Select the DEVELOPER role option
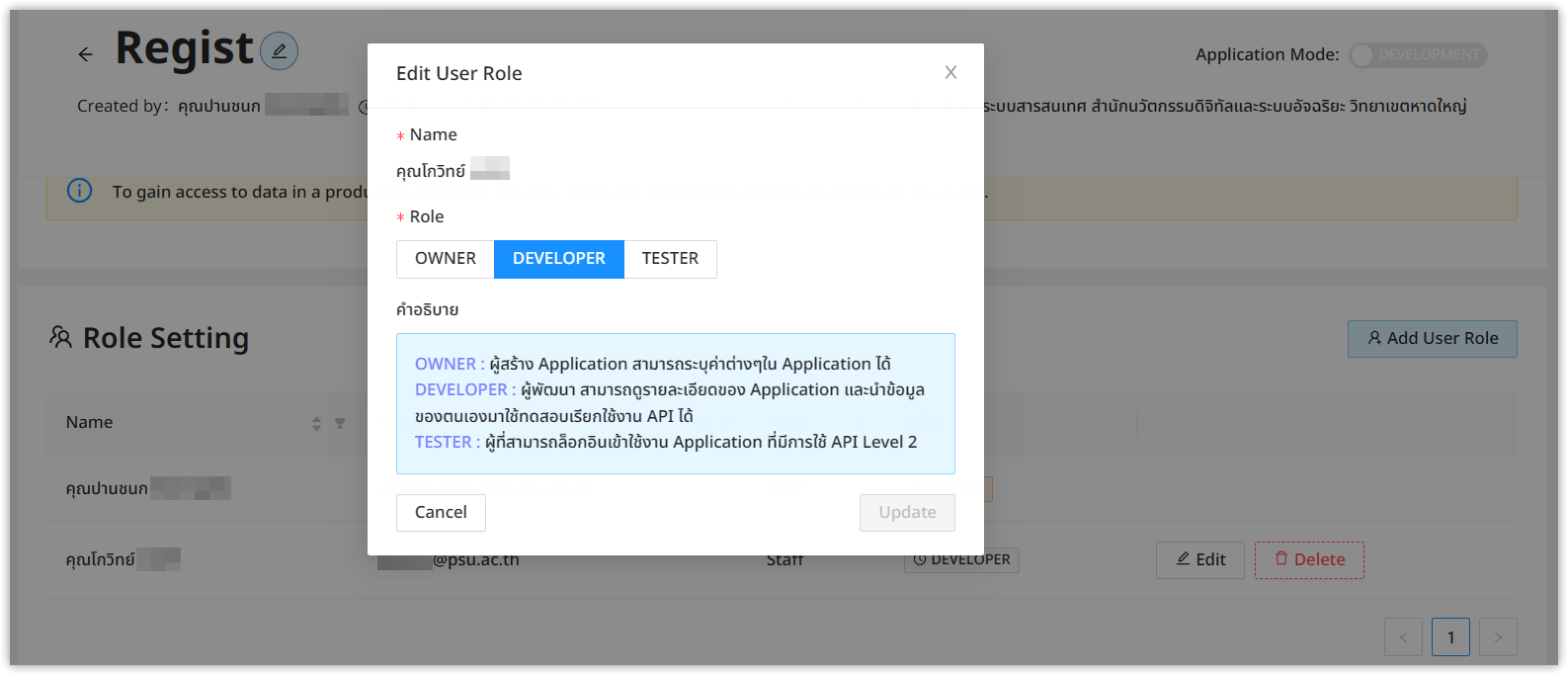 (558, 259)
